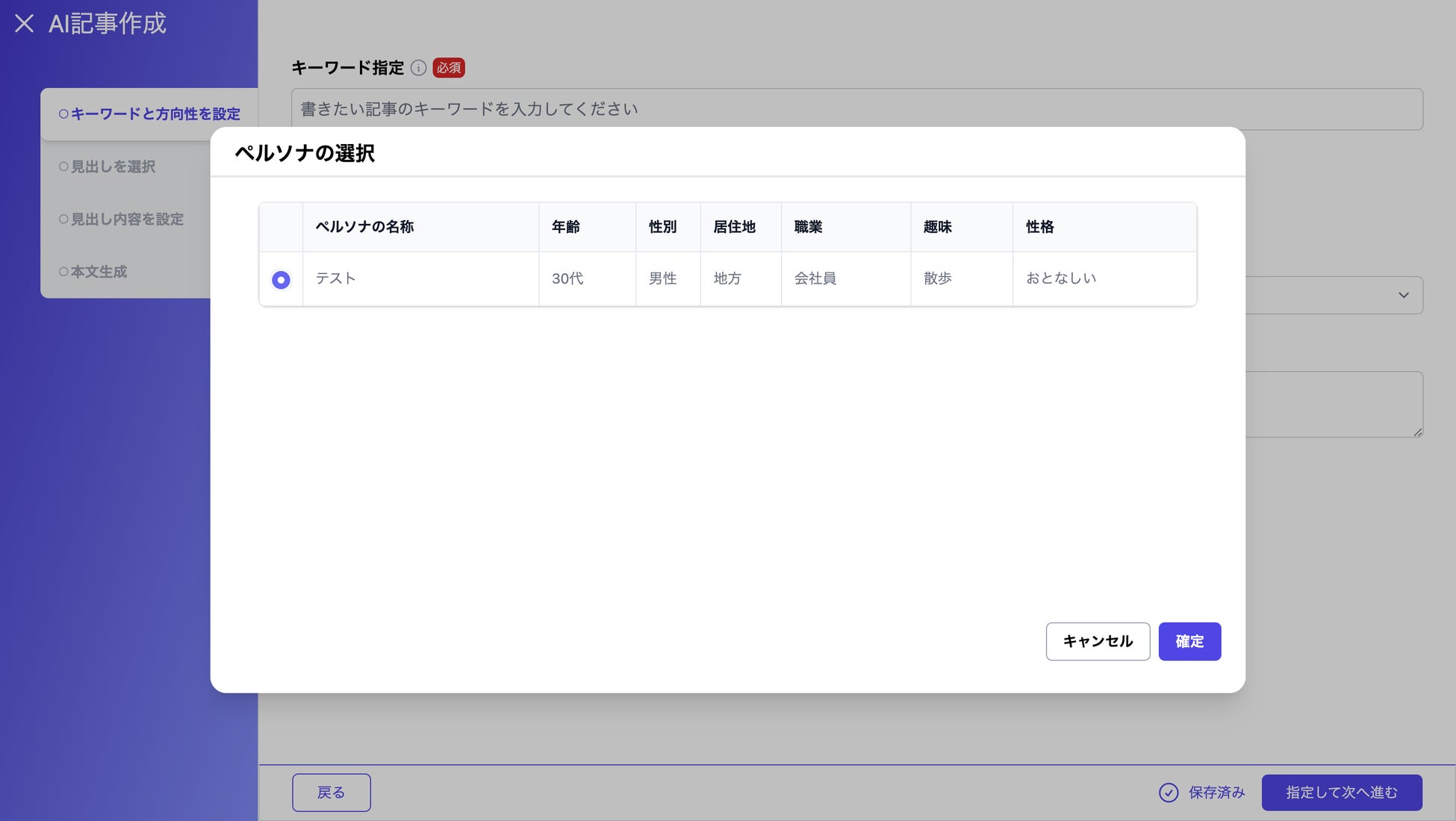The image size is (1456, 821).
Task: Click the ペルソナの名称 column header
Action: point(364,227)
